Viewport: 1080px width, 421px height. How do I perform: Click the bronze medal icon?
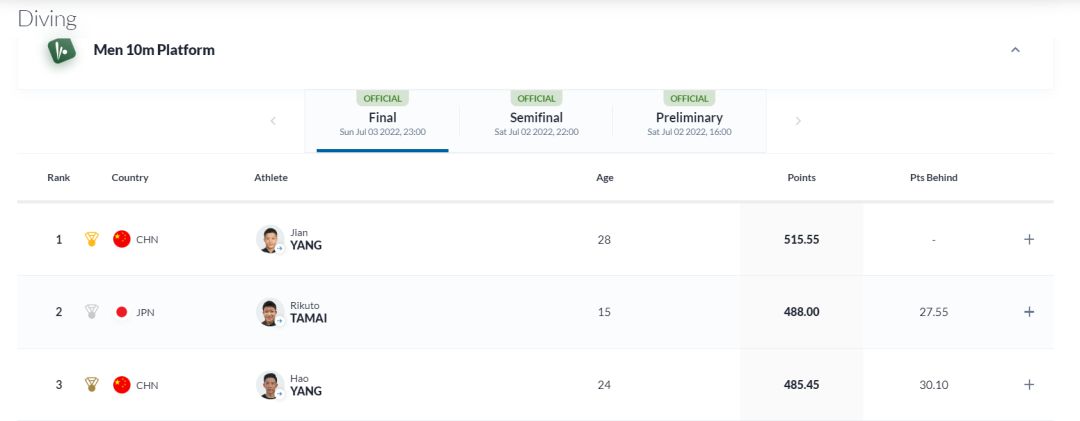coord(92,385)
